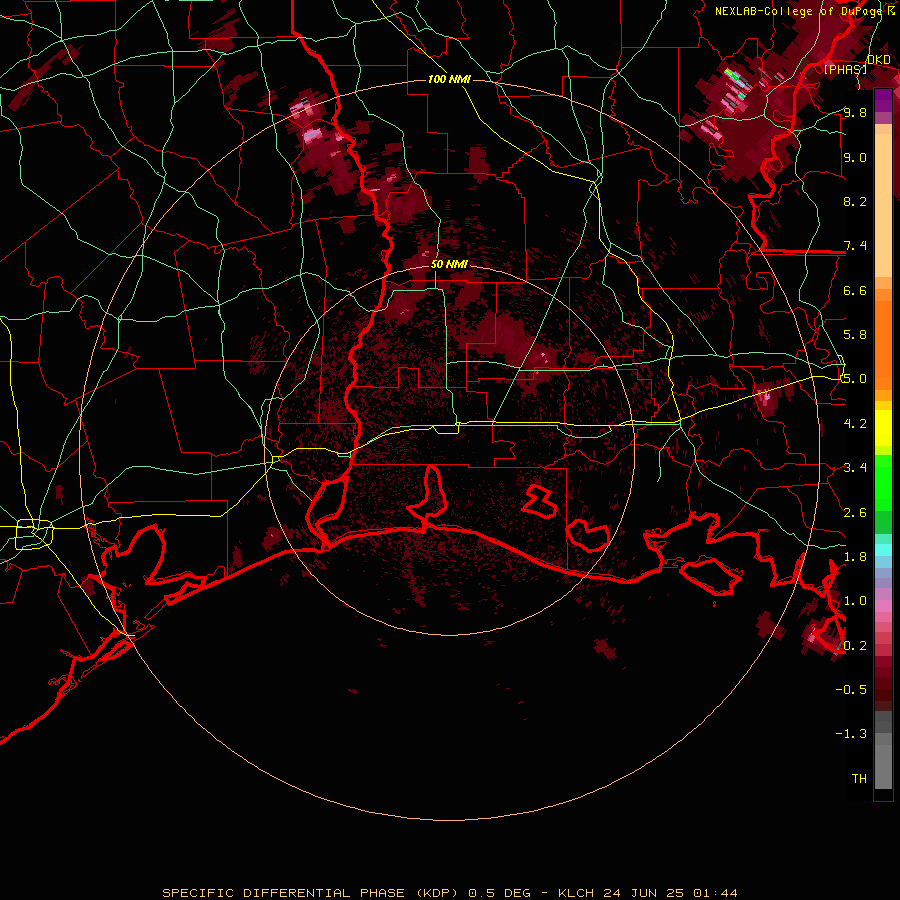Click the '50 NMI' range ring label
The height and width of the screenshot is (900, 900).
point(449,264)
